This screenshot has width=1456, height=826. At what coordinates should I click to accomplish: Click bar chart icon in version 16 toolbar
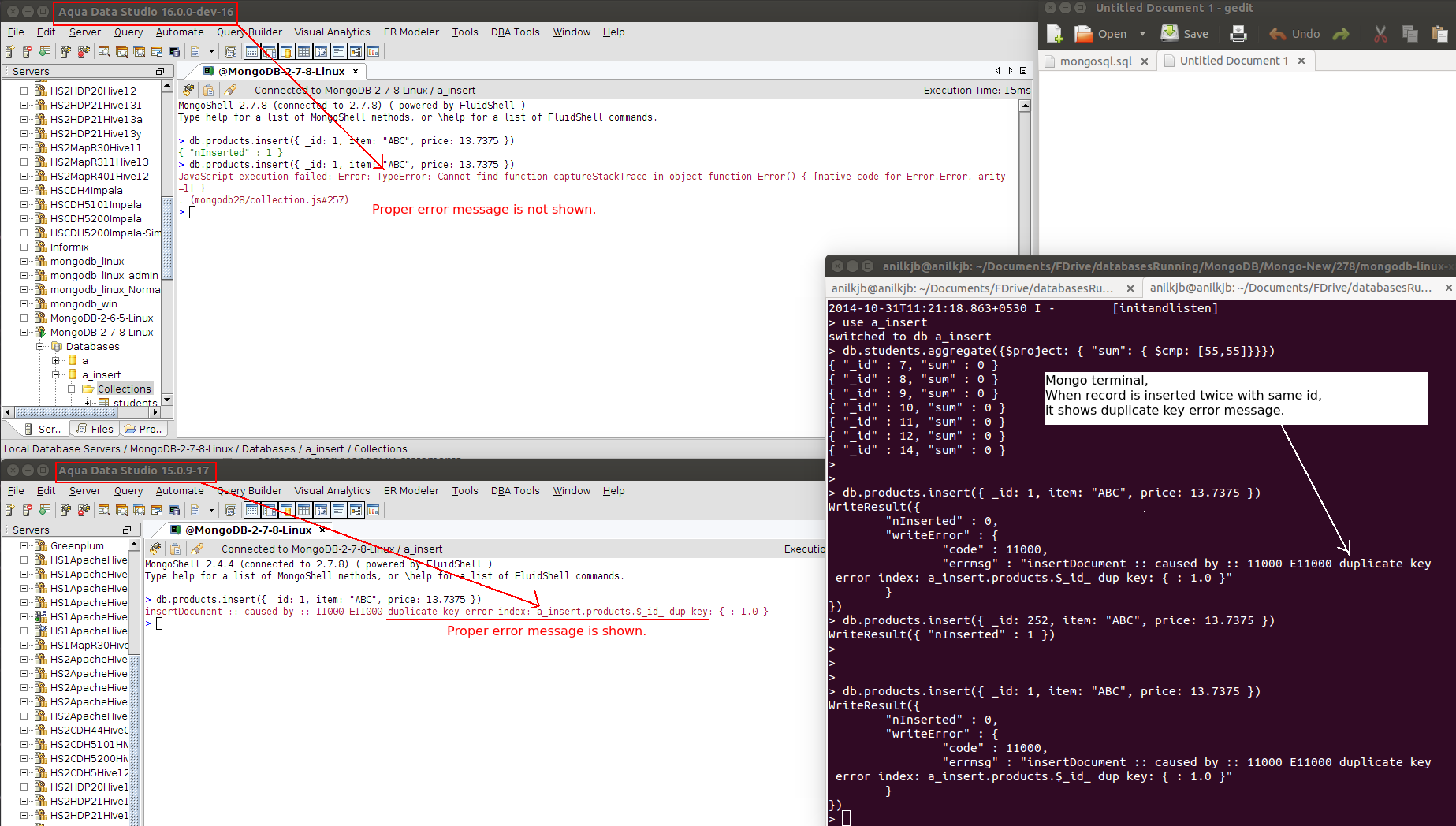[x=373, y=51]
